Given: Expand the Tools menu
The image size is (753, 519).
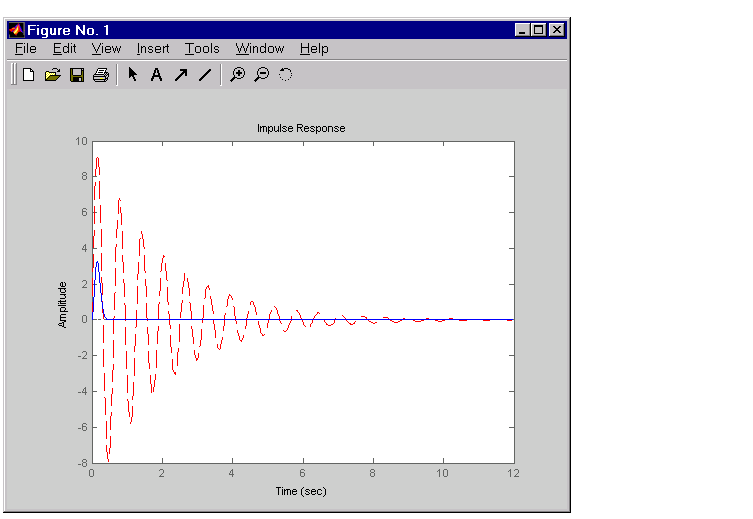Looking at the screenshot, I should click(x=202, y=48).
